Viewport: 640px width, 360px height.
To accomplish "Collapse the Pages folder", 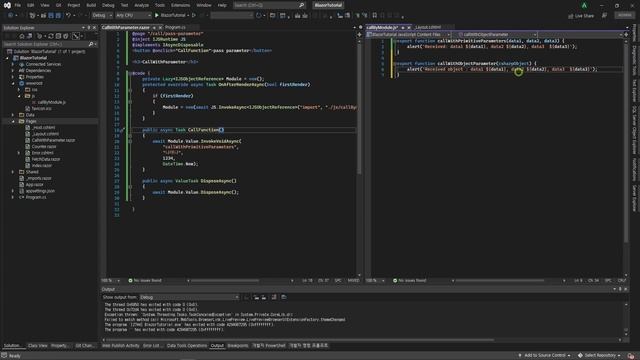I will click(x=13, y=121).
